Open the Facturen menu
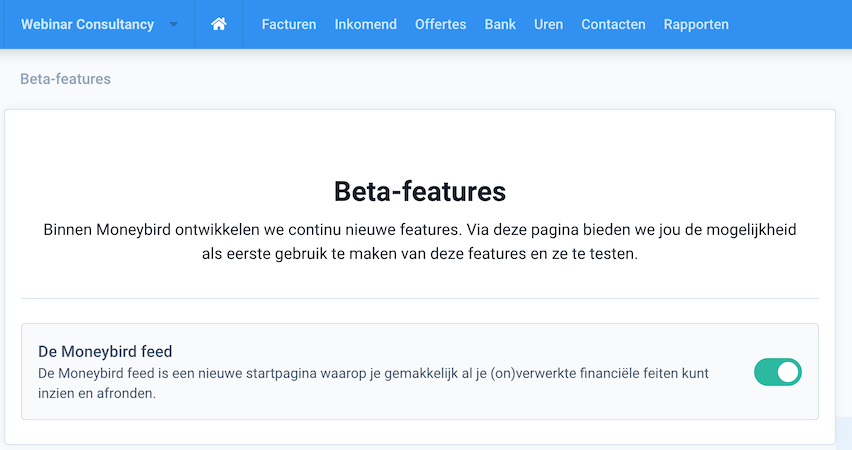The image size is (852, 450). point(289,24)
